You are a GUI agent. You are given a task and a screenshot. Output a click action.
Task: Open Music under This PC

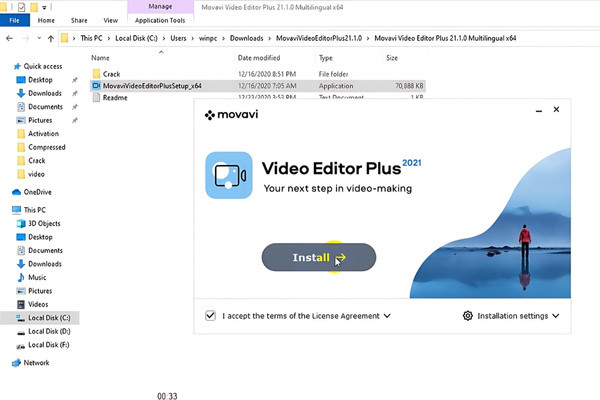(37, 277)
